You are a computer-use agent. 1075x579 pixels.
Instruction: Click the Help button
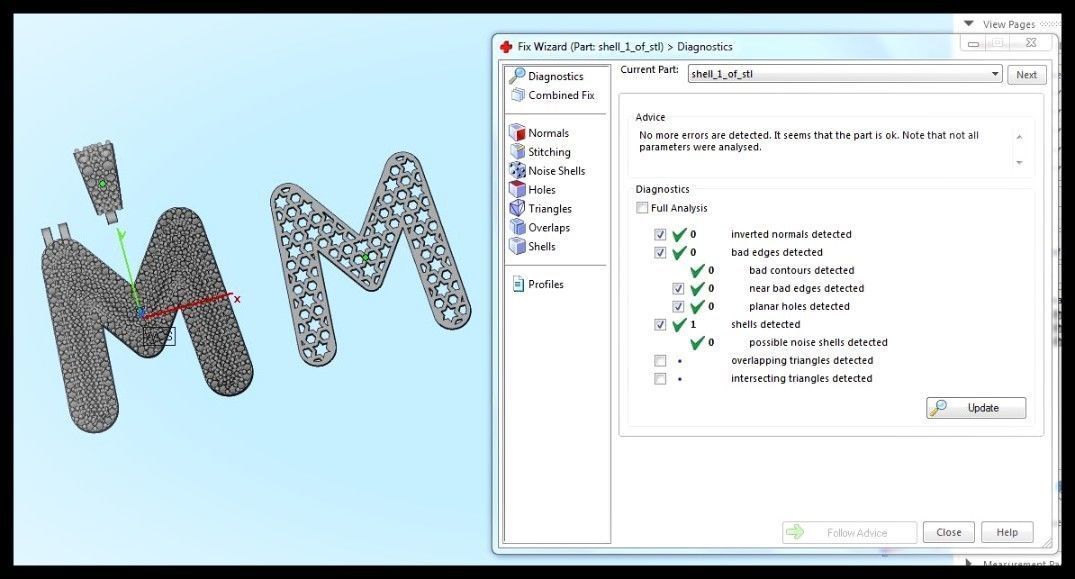coord(1006,532)
